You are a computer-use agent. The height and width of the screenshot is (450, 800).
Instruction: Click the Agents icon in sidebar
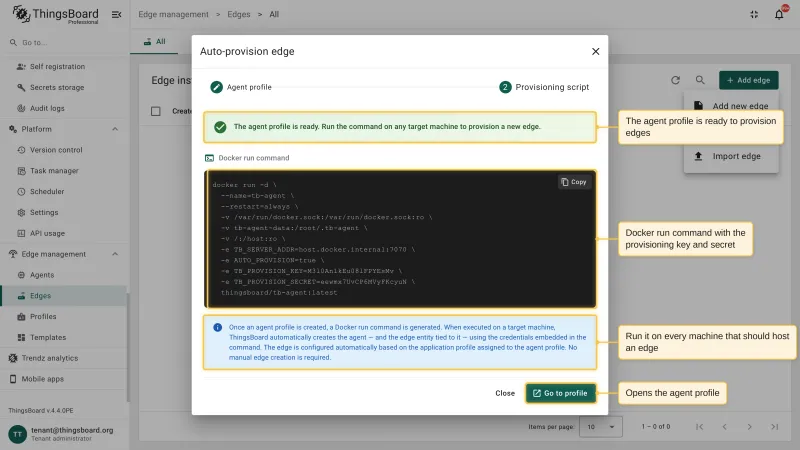pos(21,275)
